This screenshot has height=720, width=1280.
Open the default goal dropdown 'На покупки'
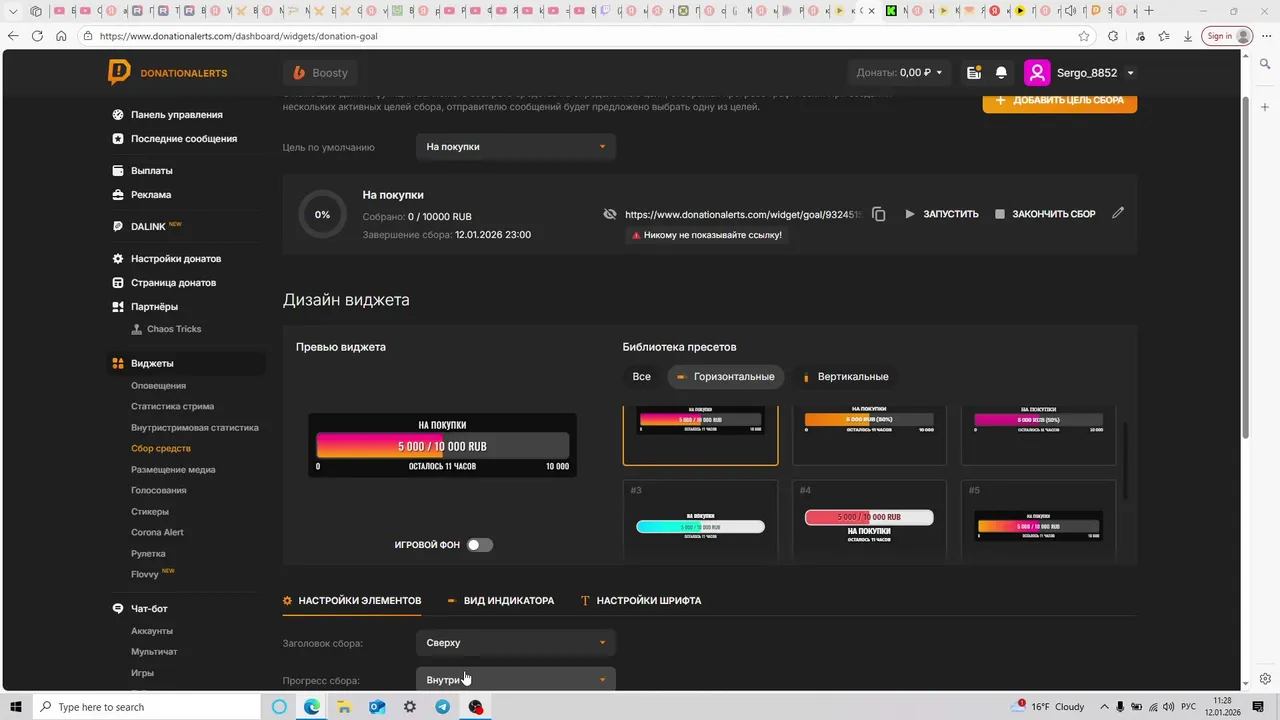pyautogui.click(x=516, y=147)
